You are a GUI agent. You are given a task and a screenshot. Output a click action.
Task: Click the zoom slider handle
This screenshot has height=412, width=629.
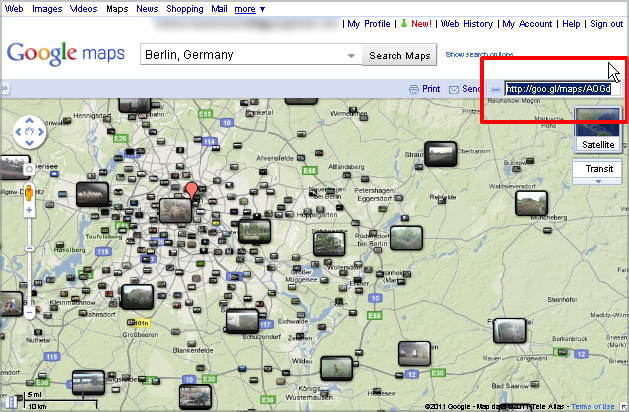[x=29, y=249]
